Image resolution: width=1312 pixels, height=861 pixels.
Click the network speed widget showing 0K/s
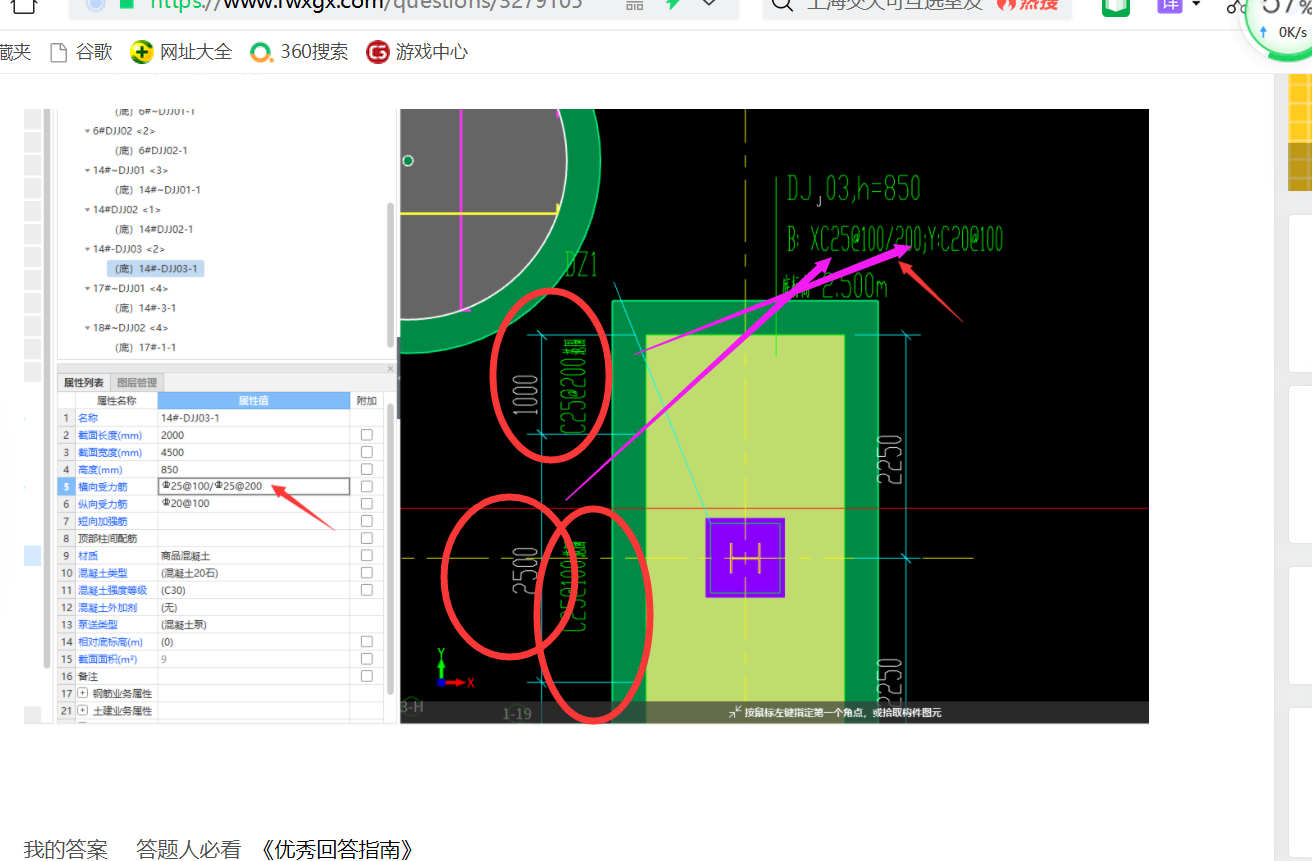pyautogui.click(x=1285, y=30)
